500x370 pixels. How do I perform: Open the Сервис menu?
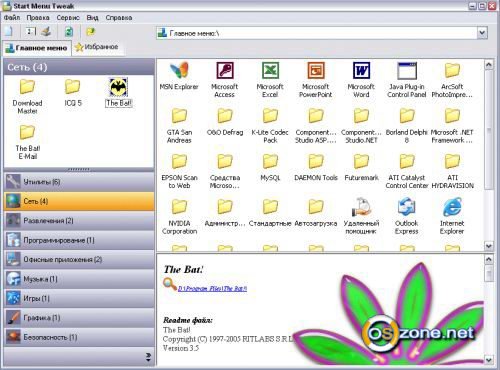[68, 18]
